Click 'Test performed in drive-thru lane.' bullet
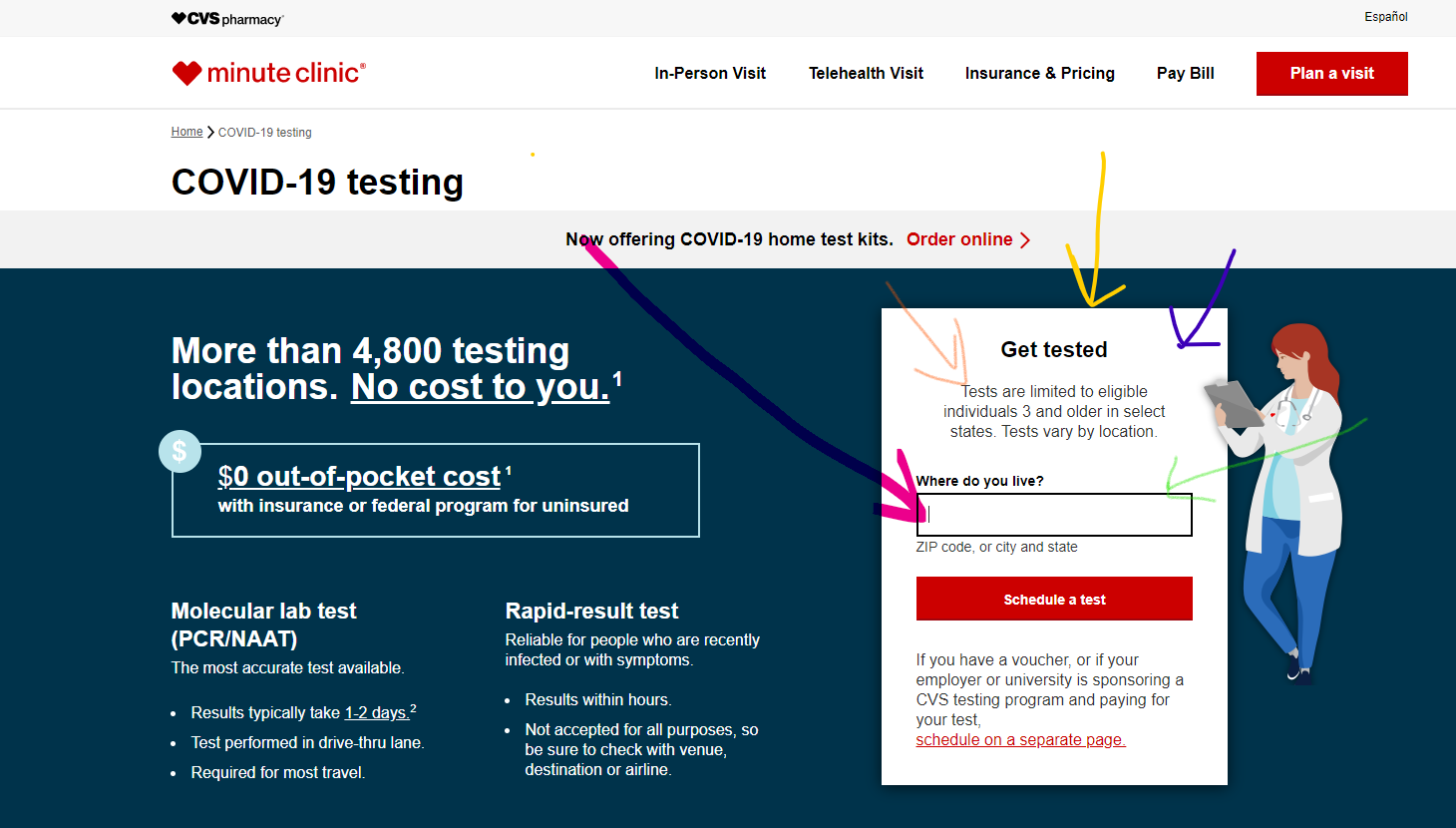 (307, 742)
